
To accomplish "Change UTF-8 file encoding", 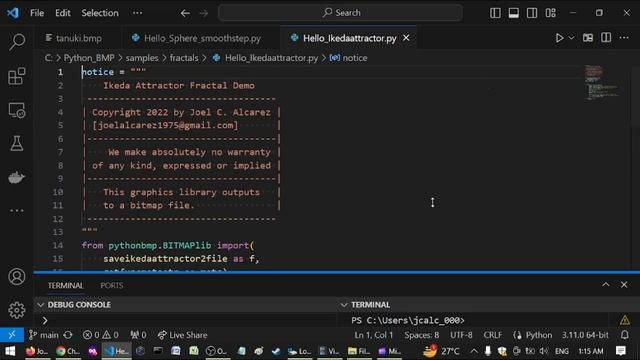I will (x=461, y=335).
